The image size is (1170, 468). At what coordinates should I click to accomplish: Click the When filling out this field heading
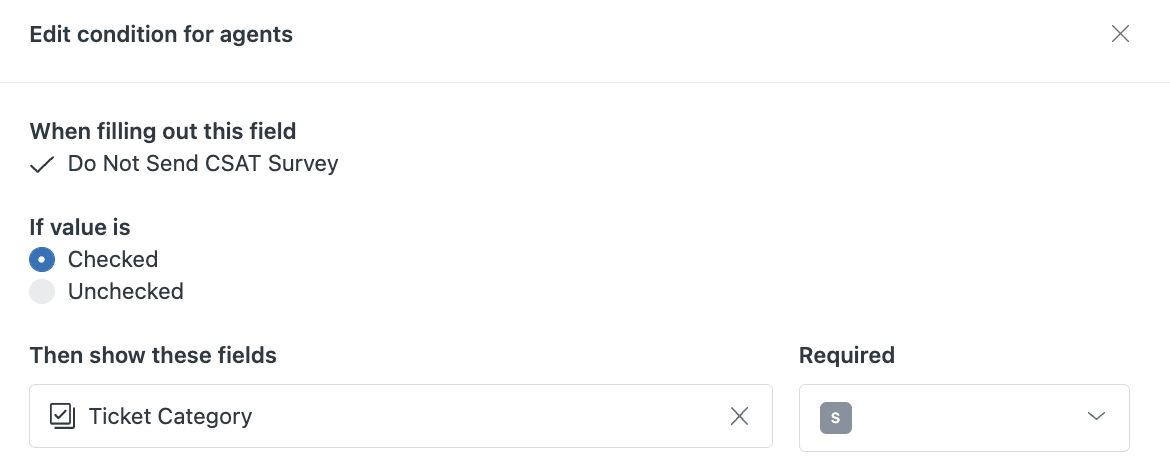click(x=163, y=131)
